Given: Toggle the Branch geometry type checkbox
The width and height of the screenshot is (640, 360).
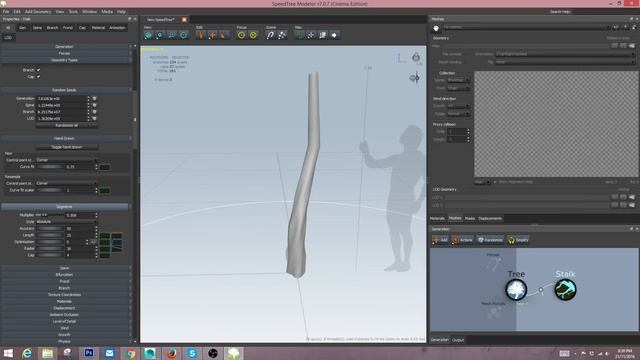Looking at the screenshot, I should tap(38, 70).
